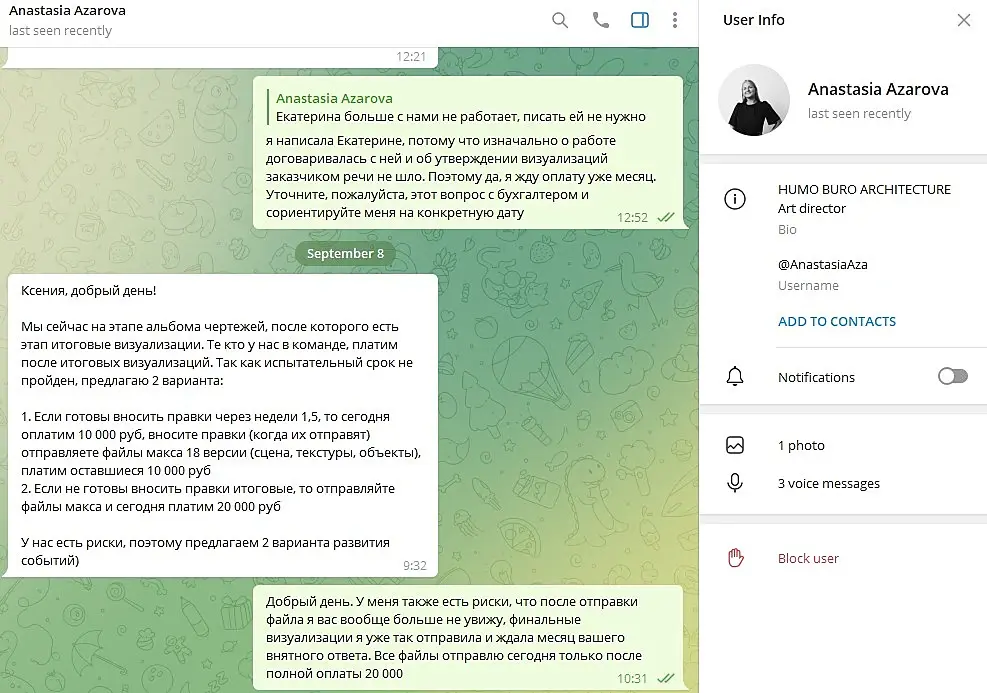Open search in this chat
The image size is (987, 693).
pyautogui.click(x=560, y=20)
